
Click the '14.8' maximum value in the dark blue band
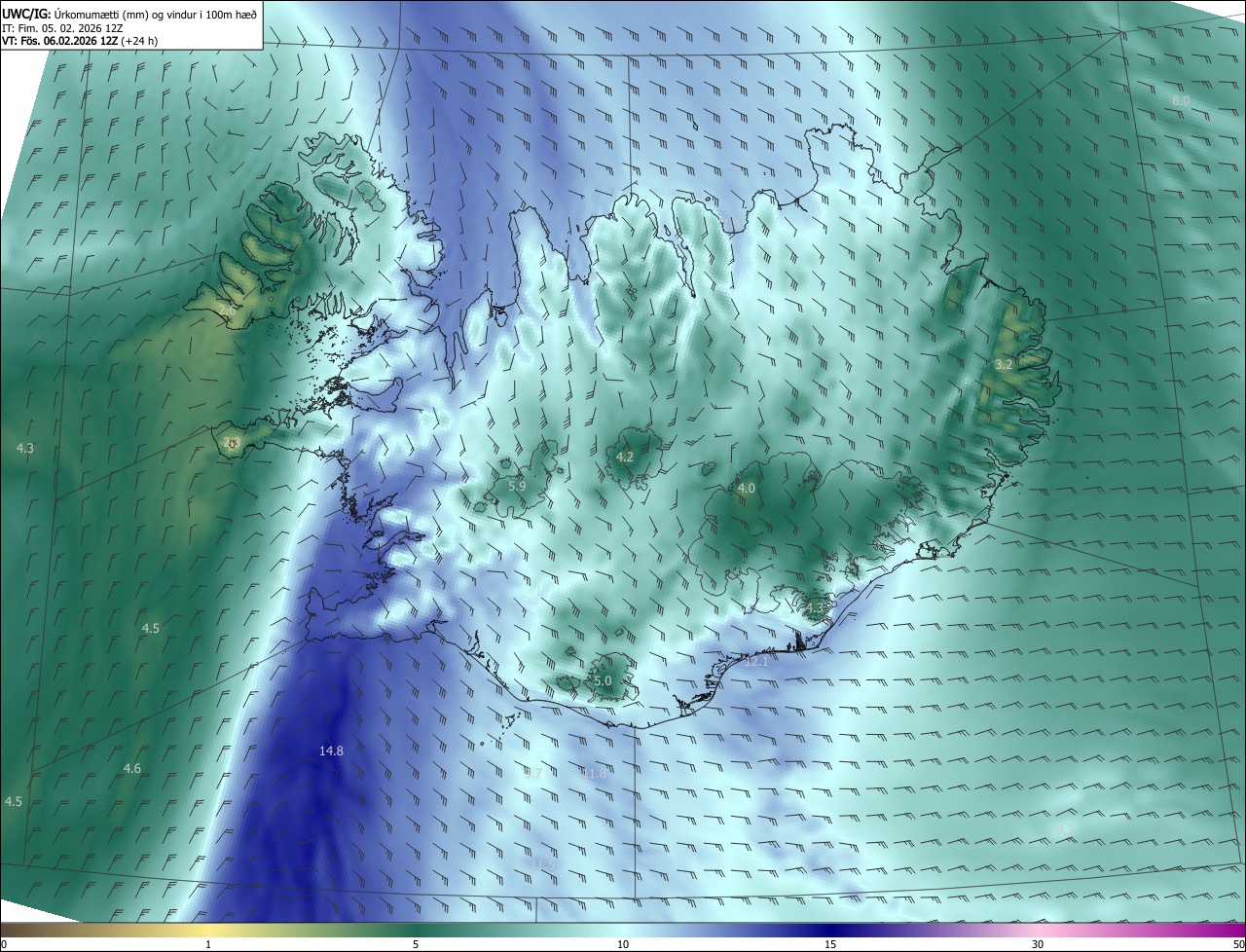point(331,751)
